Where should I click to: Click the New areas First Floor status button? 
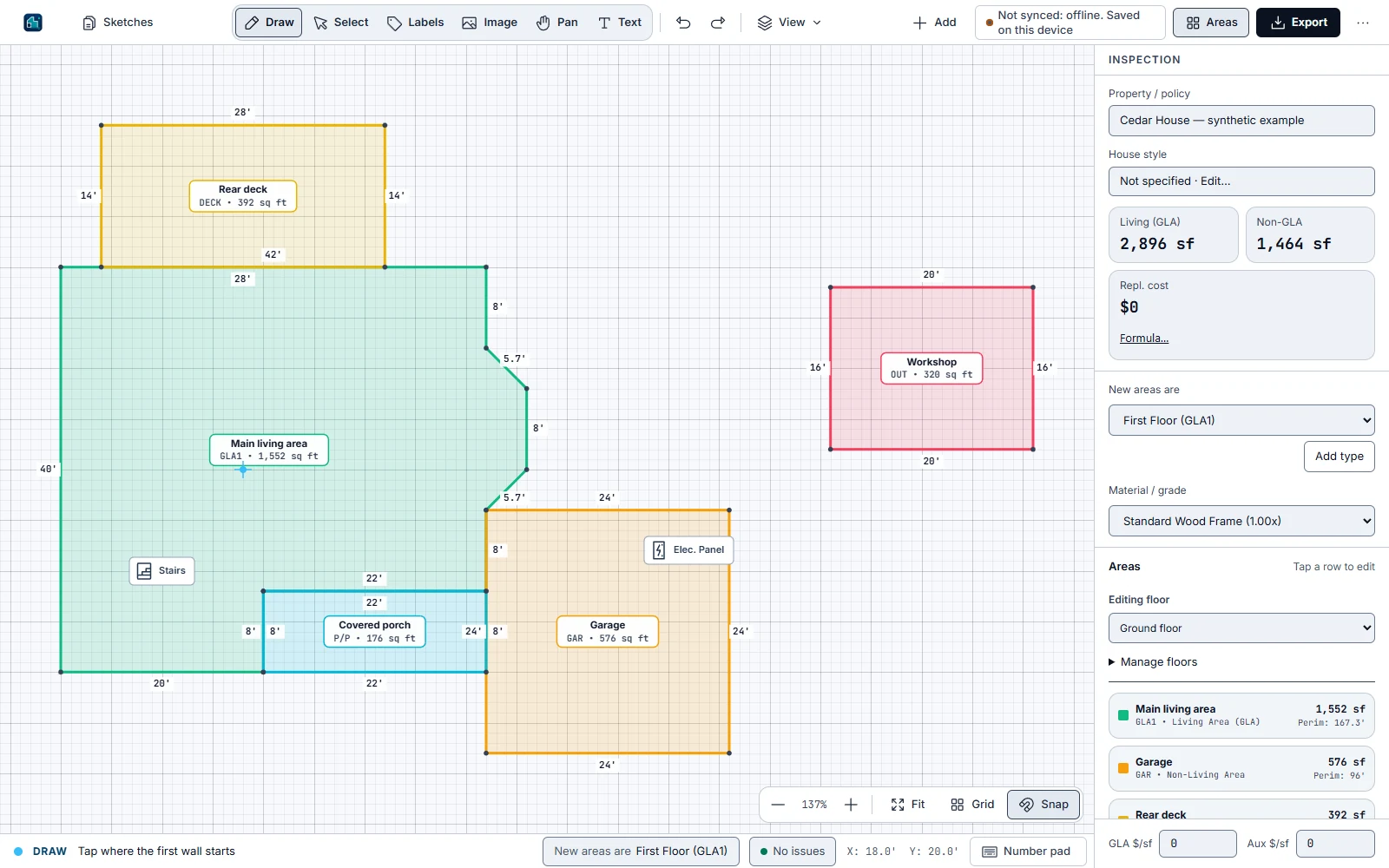[641, 852]
